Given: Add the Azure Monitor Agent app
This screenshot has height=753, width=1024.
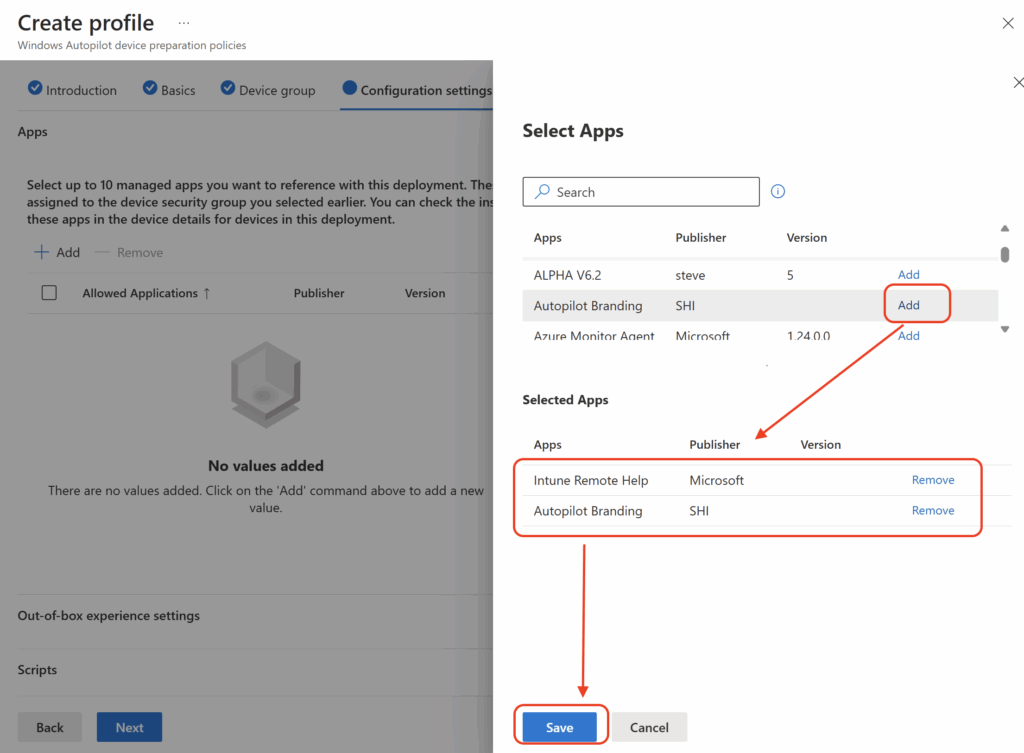Looking at the screenshot, I should point(908,335).
